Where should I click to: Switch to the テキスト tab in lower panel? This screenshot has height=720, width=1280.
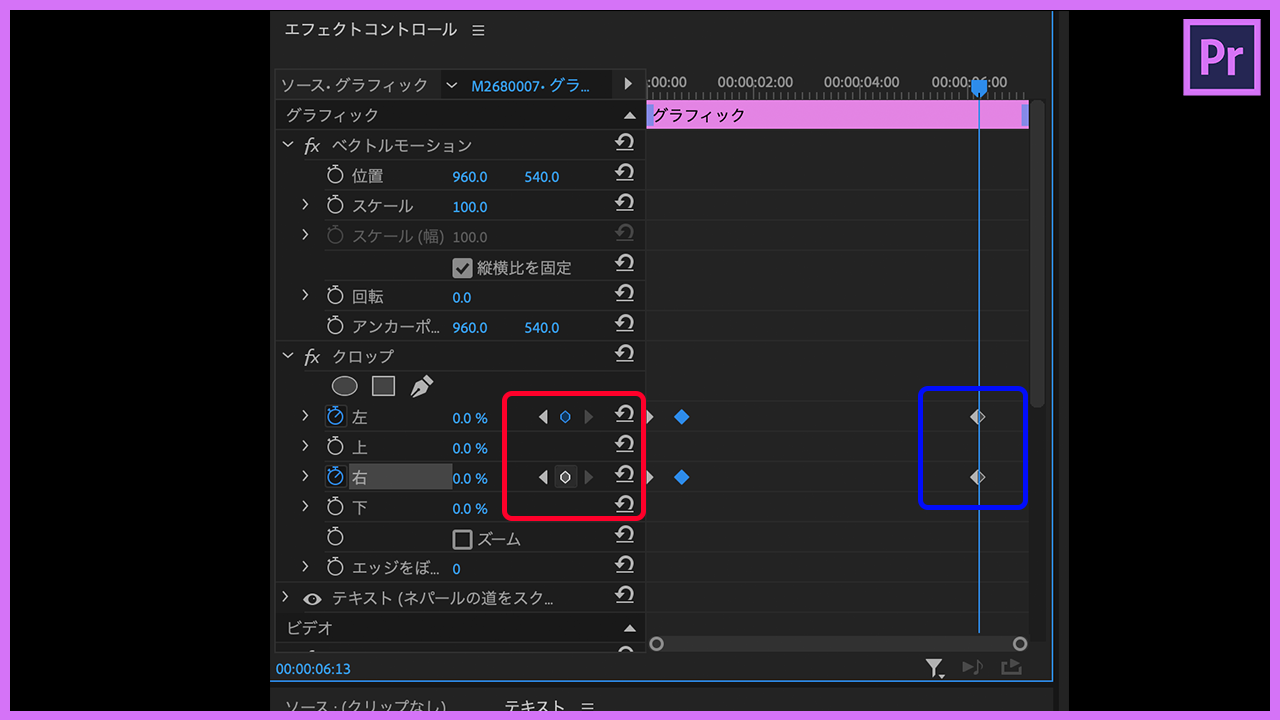[x=535, y=707]
